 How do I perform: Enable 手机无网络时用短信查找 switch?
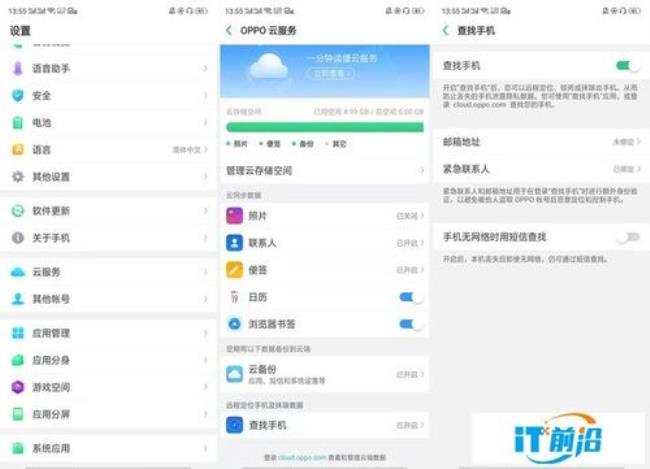pyautogui.click(x=628, y=237)
